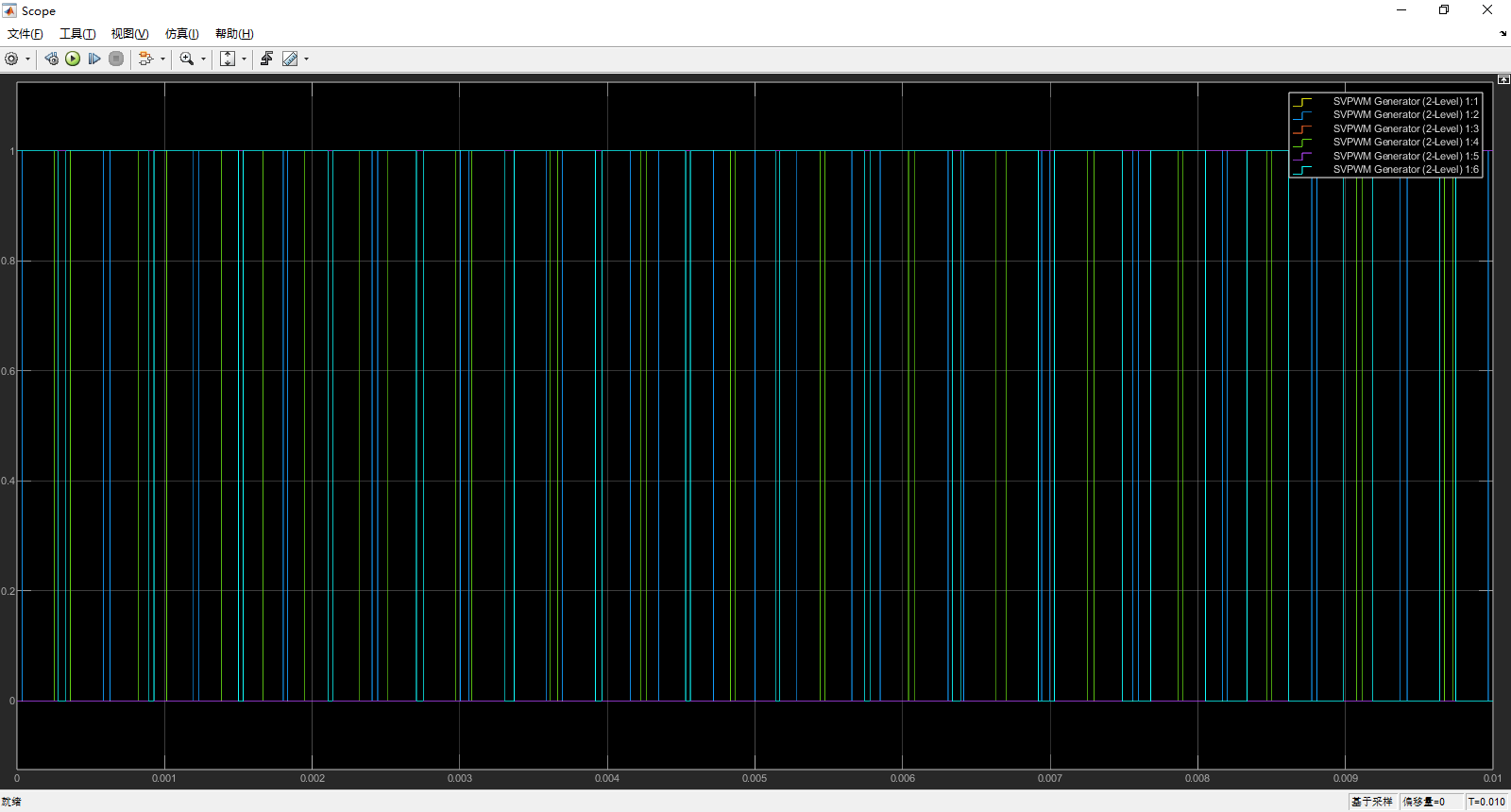Image resolution: width=1511 pixels, height=812 pixels.
Task: Select the zoom in tool
Action: [187, 59]
